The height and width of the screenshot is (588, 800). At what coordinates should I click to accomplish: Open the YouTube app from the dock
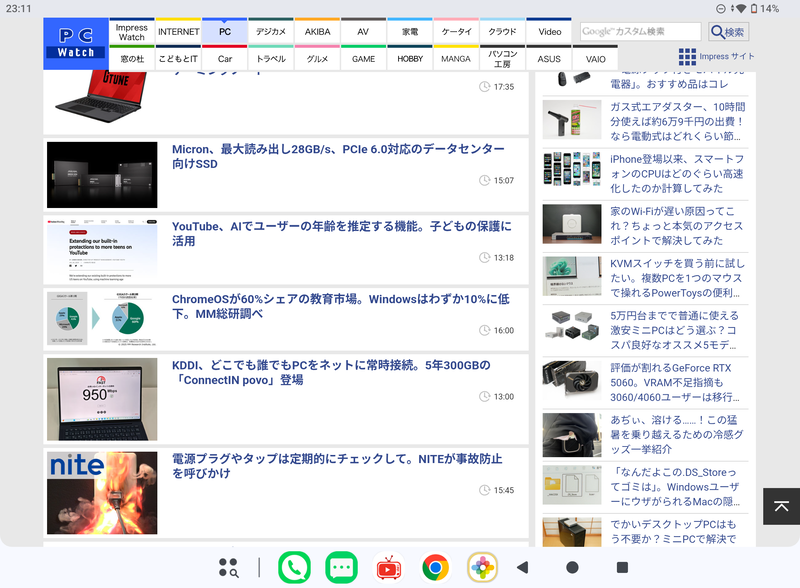[x=388, y=566]
